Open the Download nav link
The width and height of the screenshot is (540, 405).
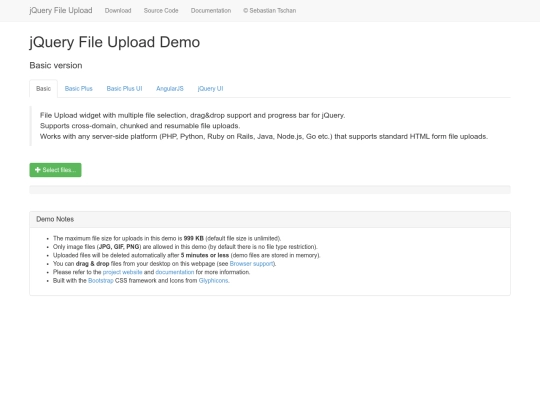tap(118, 11)
